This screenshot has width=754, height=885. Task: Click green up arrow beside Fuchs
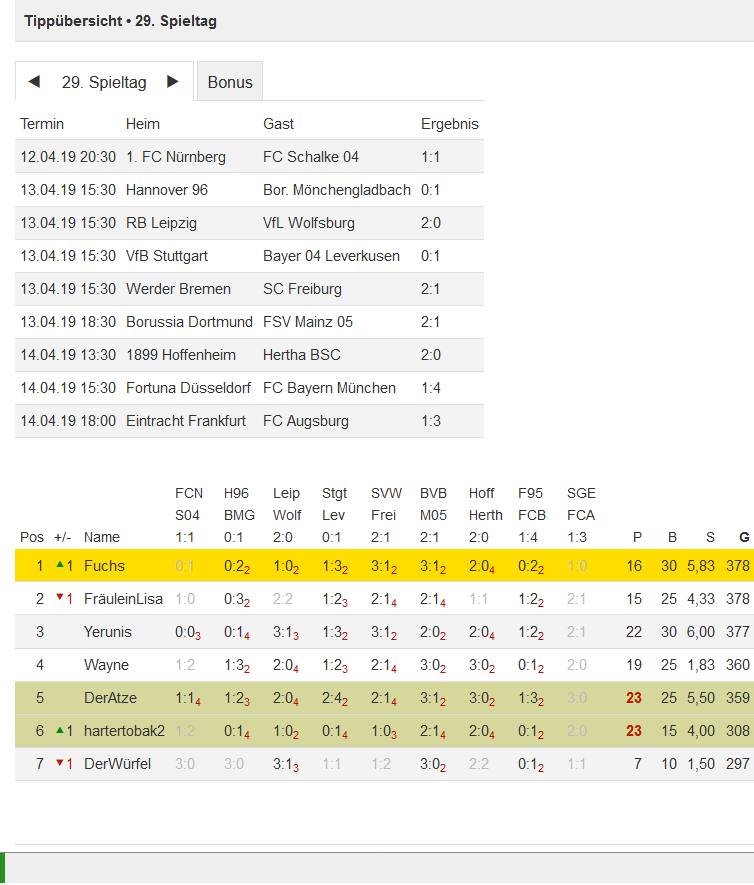60,564
